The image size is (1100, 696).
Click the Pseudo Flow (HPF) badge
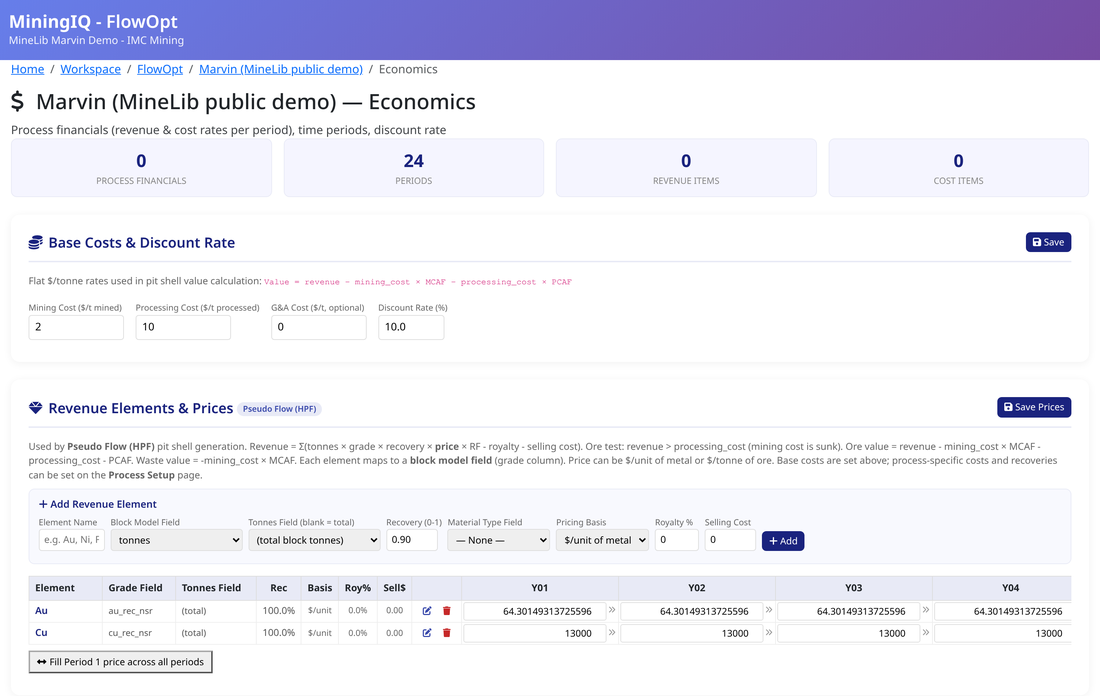click(279, 409)
